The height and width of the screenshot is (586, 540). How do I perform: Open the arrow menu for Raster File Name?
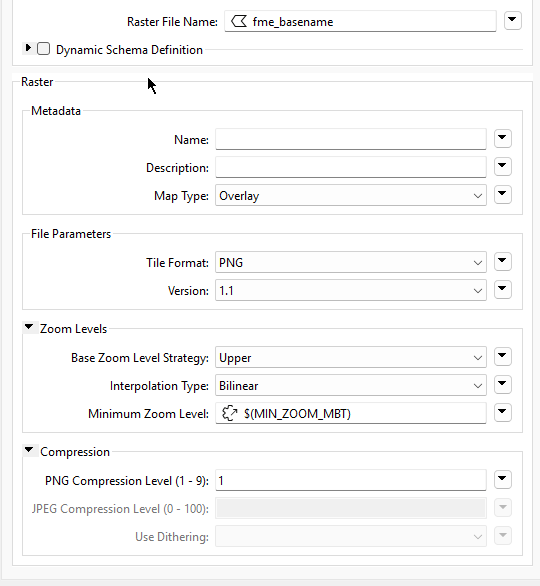coord(512,20)
